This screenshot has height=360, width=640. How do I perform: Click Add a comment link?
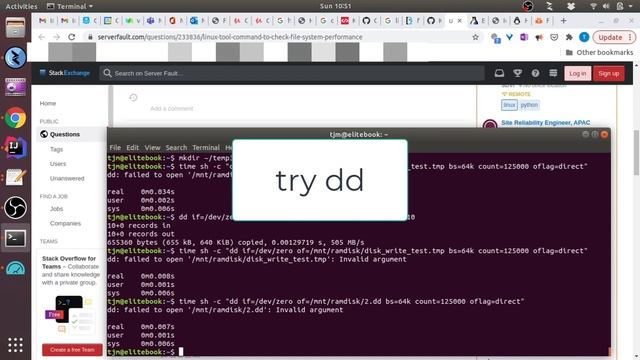(x=171, y=109)
